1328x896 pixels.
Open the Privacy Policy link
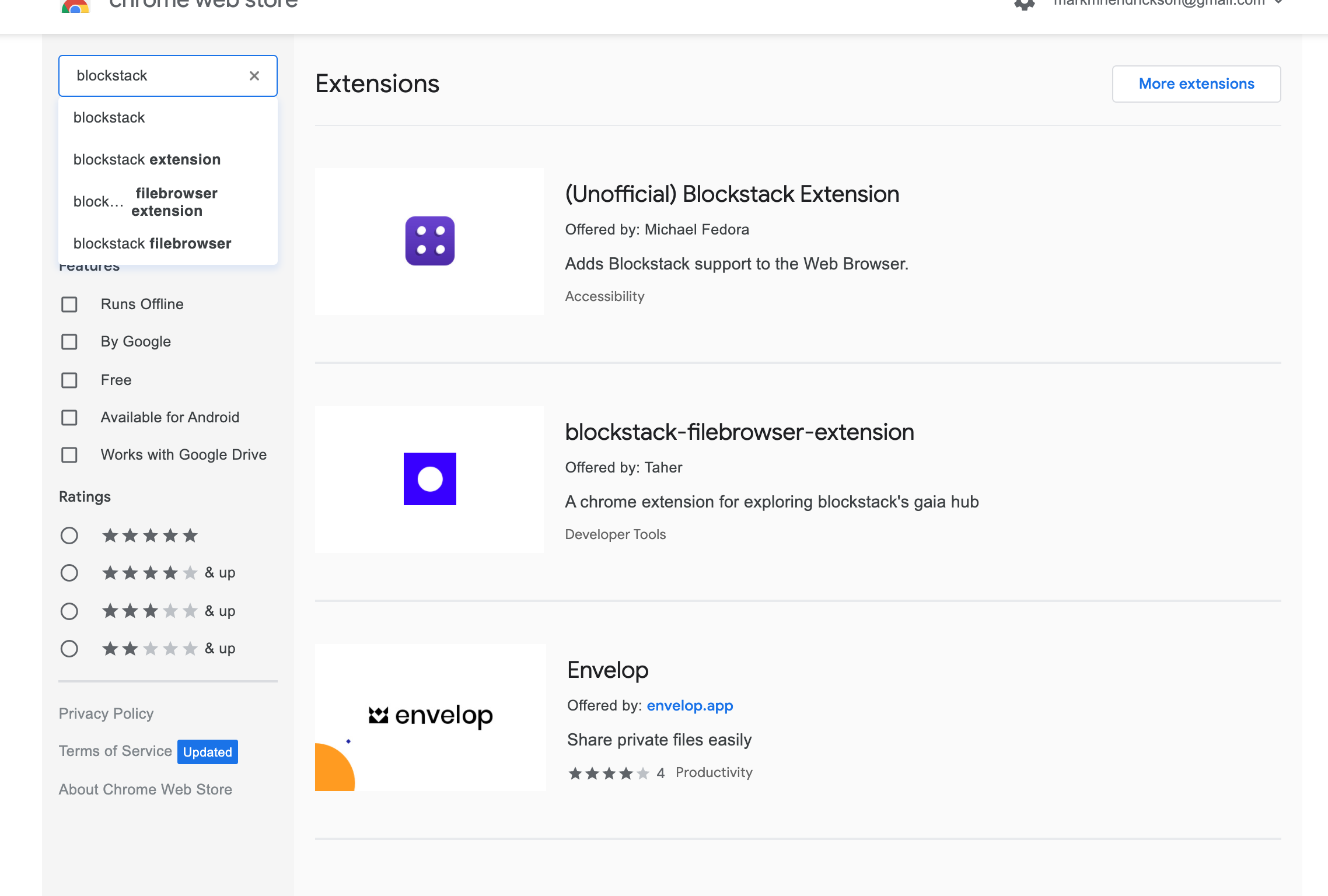tap(106, 713)
